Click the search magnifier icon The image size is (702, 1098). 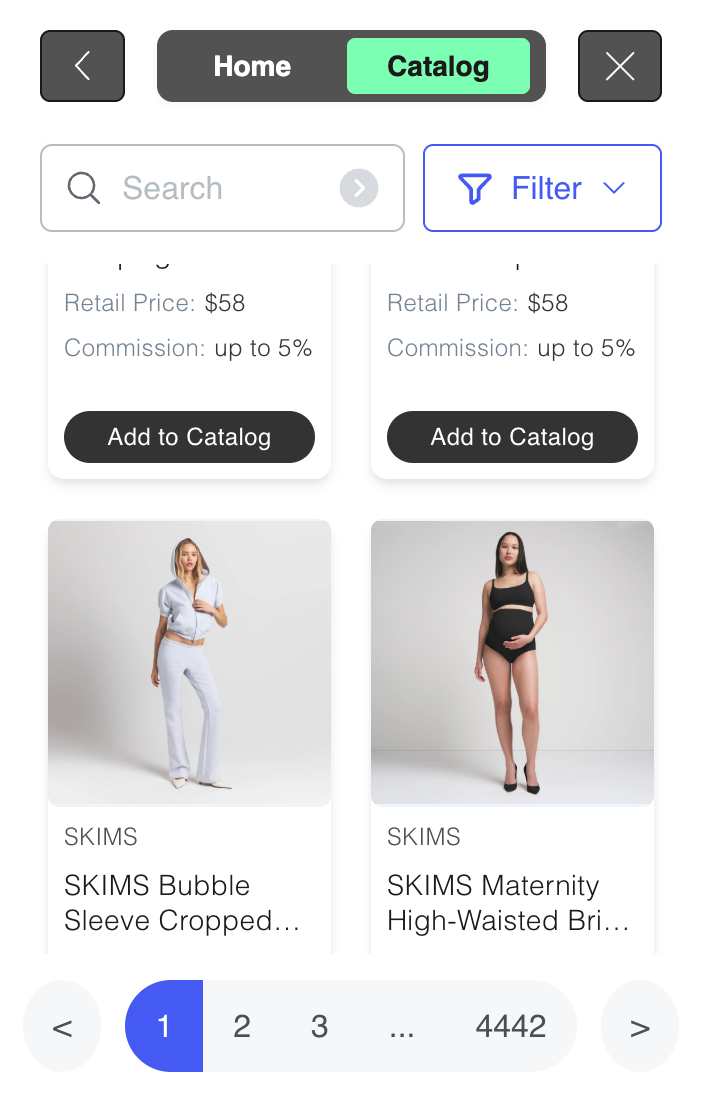click(84, 188)
